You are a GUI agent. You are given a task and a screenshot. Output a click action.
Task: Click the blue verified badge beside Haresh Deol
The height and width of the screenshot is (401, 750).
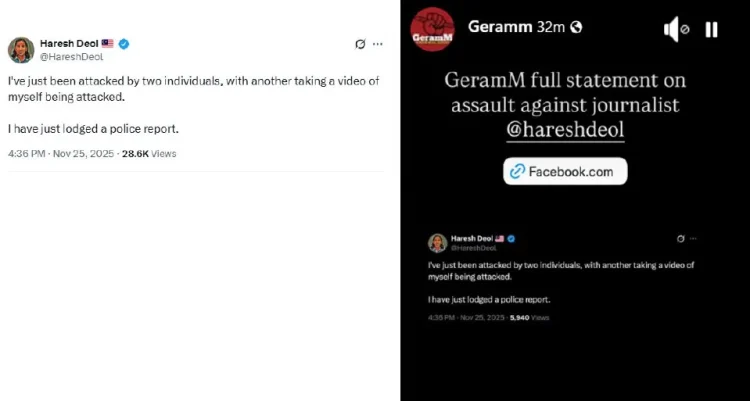124,44
